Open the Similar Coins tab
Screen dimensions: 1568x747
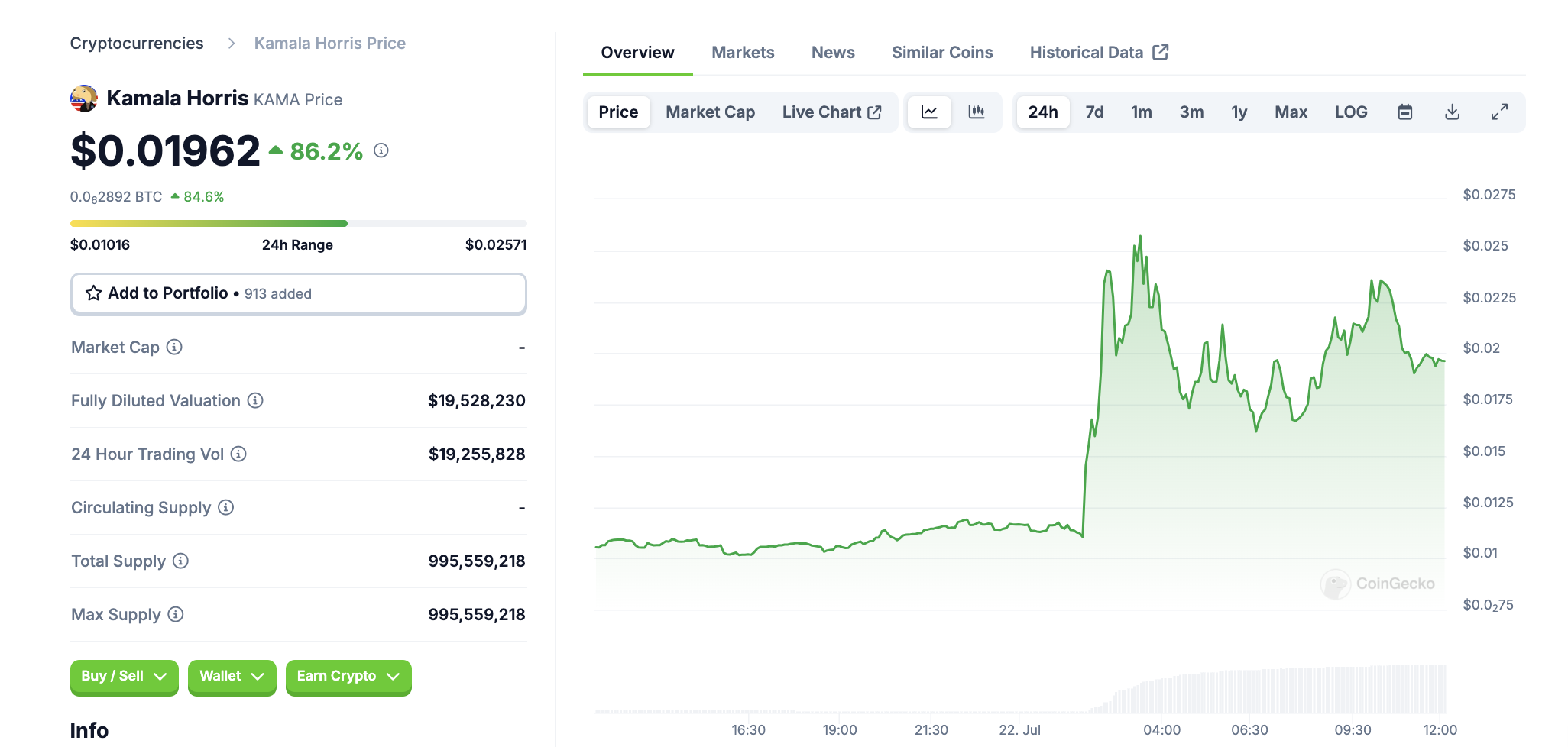[942, 53]
